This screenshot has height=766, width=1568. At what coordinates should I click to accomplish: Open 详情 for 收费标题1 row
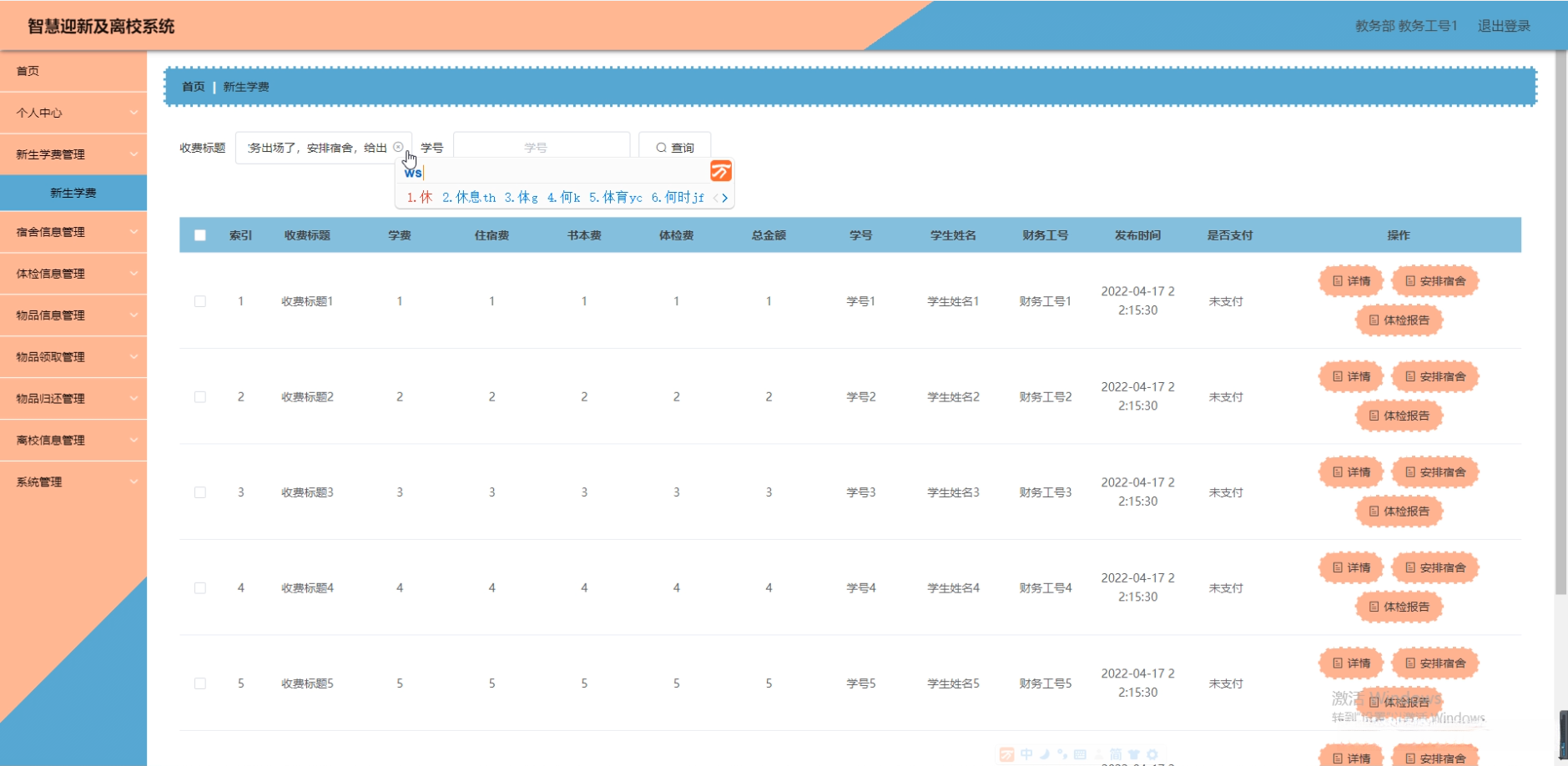click(1351, 281)
